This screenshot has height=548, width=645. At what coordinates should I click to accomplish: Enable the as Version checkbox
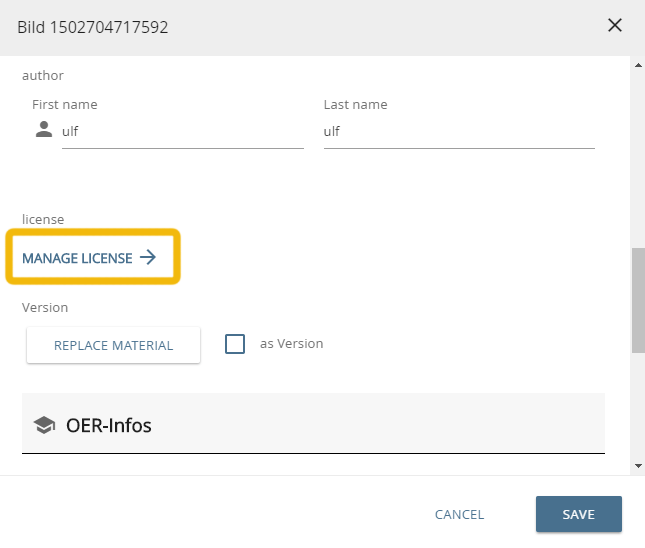[235, 344]
